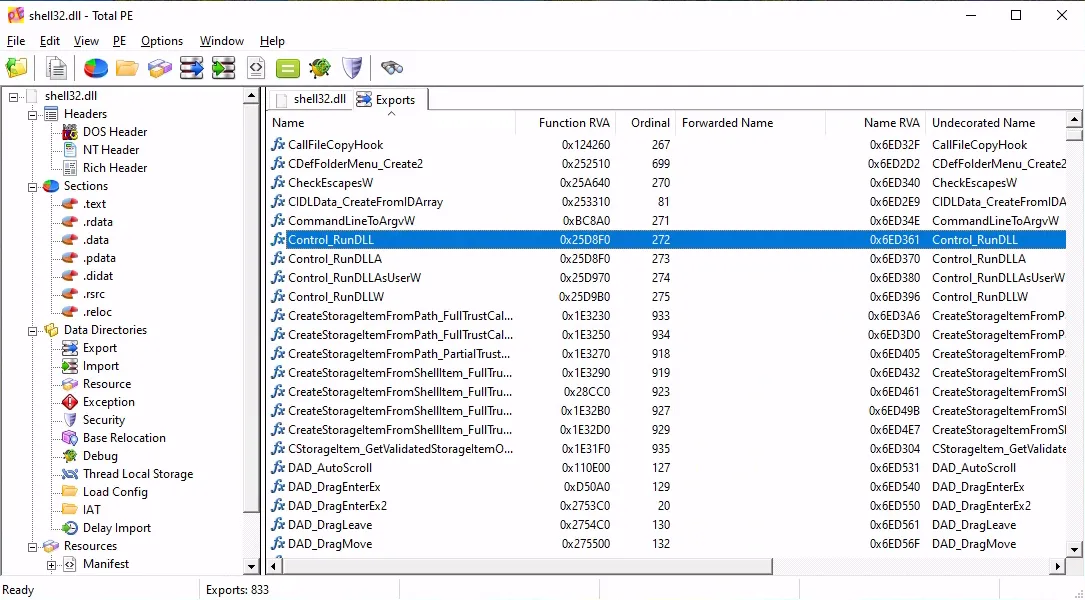Screen dimensions: 1085x600
Task: Open the Options menu
Action: point(161,41)
